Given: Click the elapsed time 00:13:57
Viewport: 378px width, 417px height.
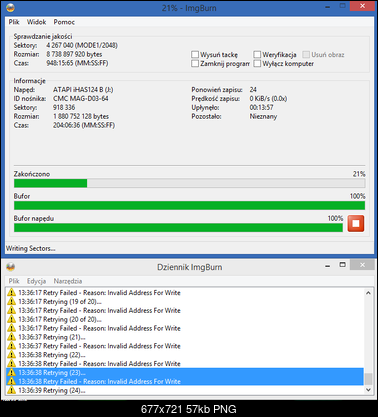Looking at the screenshot, I should point(261,107).
